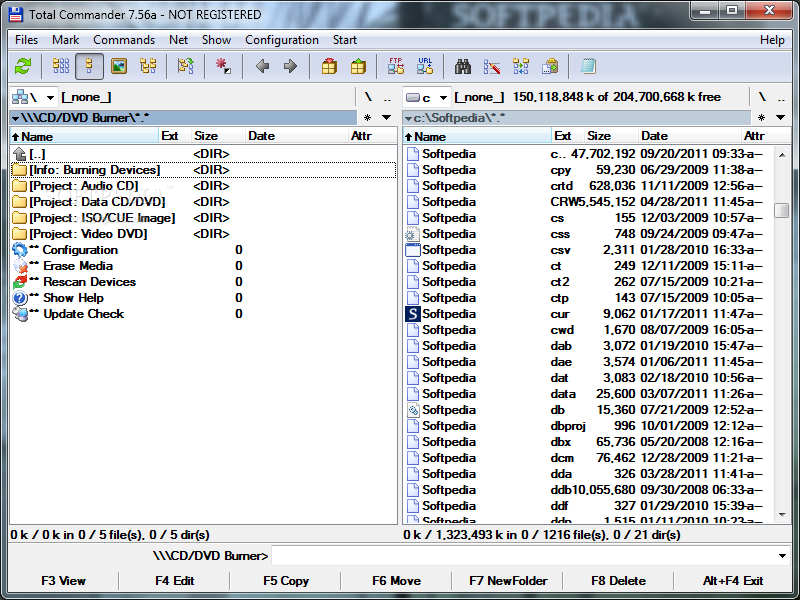Go to root in left panel

pyautogui.click(x=368, y=97)
